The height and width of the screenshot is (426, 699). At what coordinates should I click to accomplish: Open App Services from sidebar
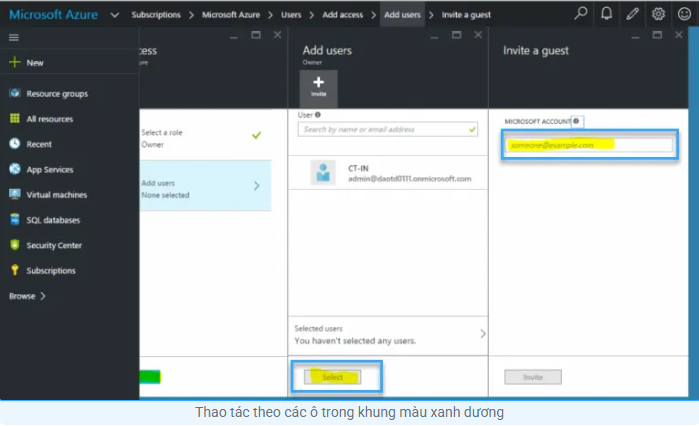(x=49, y=170)
